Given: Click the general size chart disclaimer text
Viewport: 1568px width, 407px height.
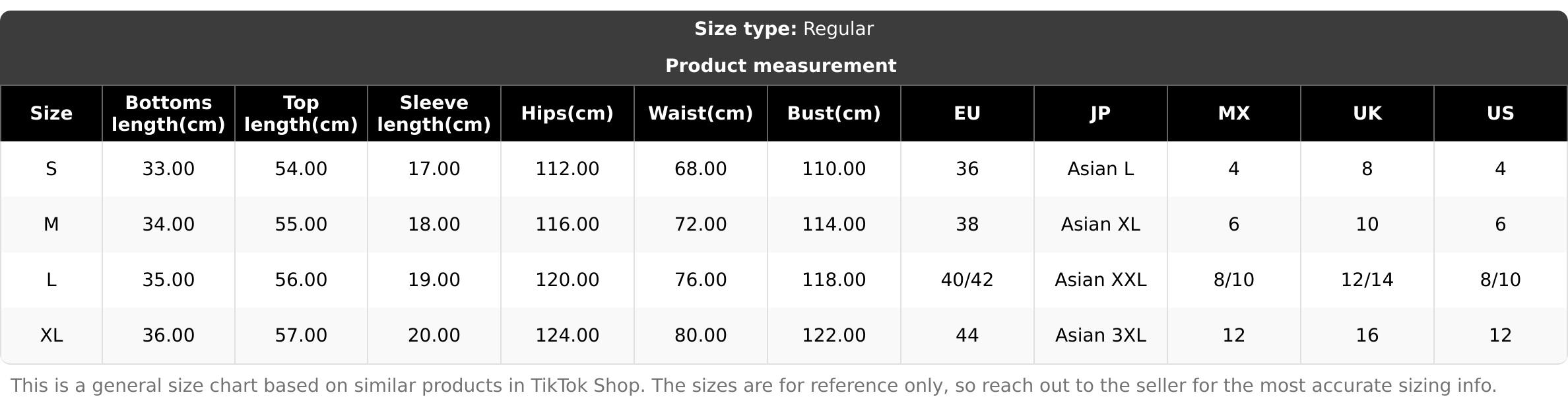Looking at the screenshot, I should [754, 386].
